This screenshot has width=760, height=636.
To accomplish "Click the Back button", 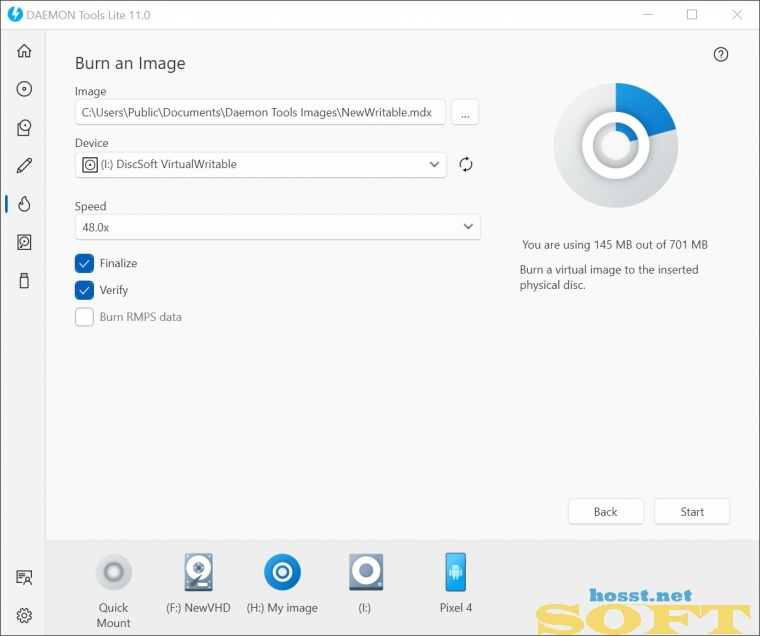I will pos(606,511).
